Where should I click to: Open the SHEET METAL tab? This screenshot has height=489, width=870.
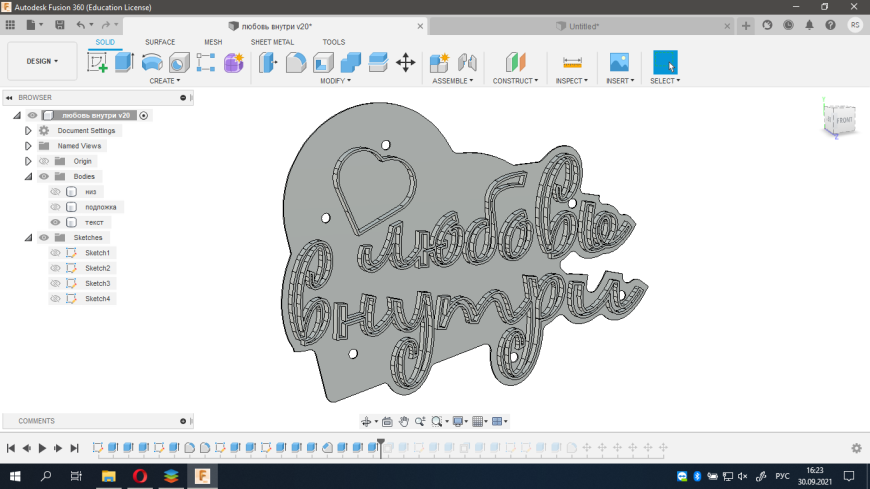click(272, 42)
